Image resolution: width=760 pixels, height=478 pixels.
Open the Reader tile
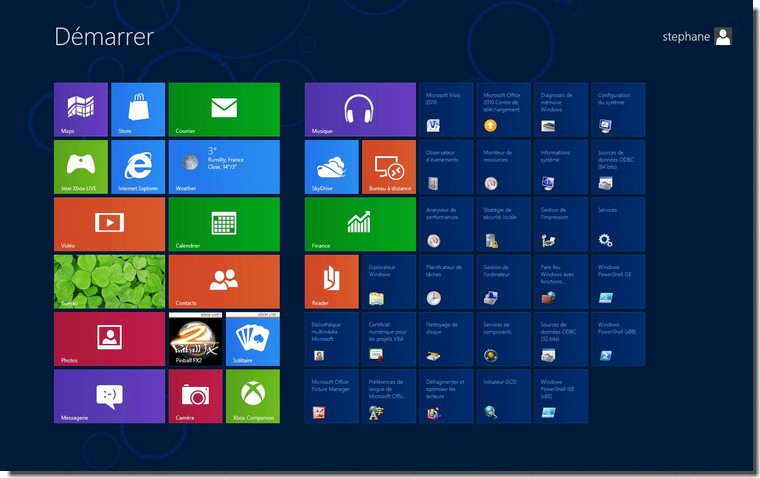332,282
